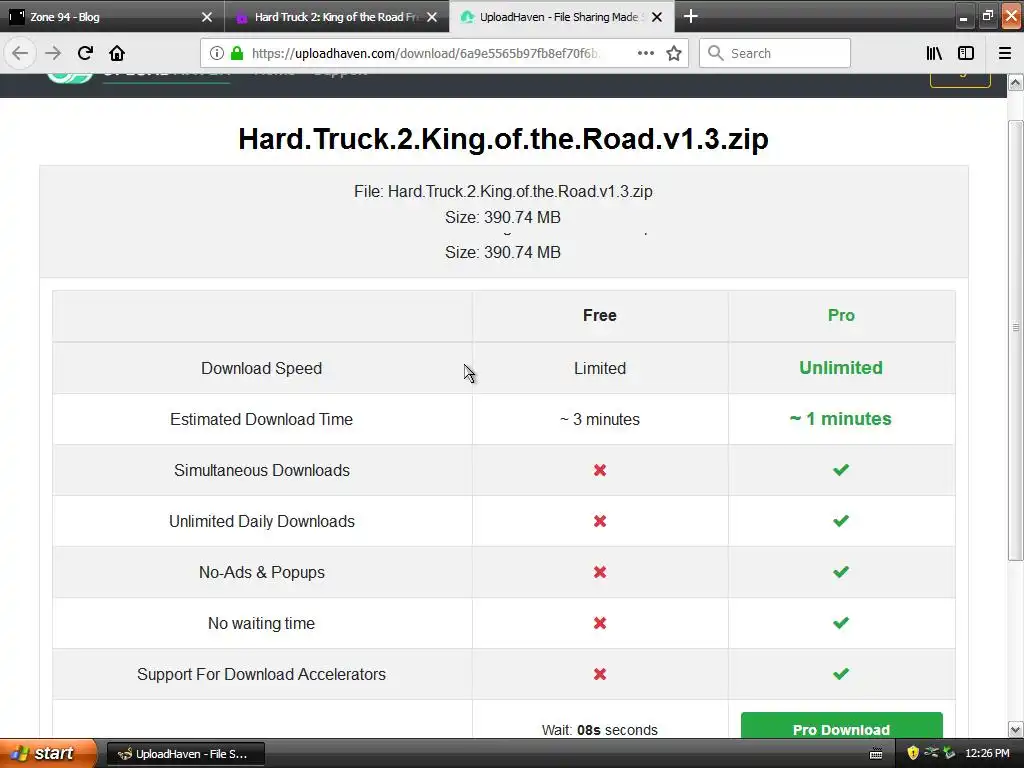Image resolution: width=1024 pixels, height=768 pixels.
Task: Click green check for No waiting time
Action: coord(841,622)
